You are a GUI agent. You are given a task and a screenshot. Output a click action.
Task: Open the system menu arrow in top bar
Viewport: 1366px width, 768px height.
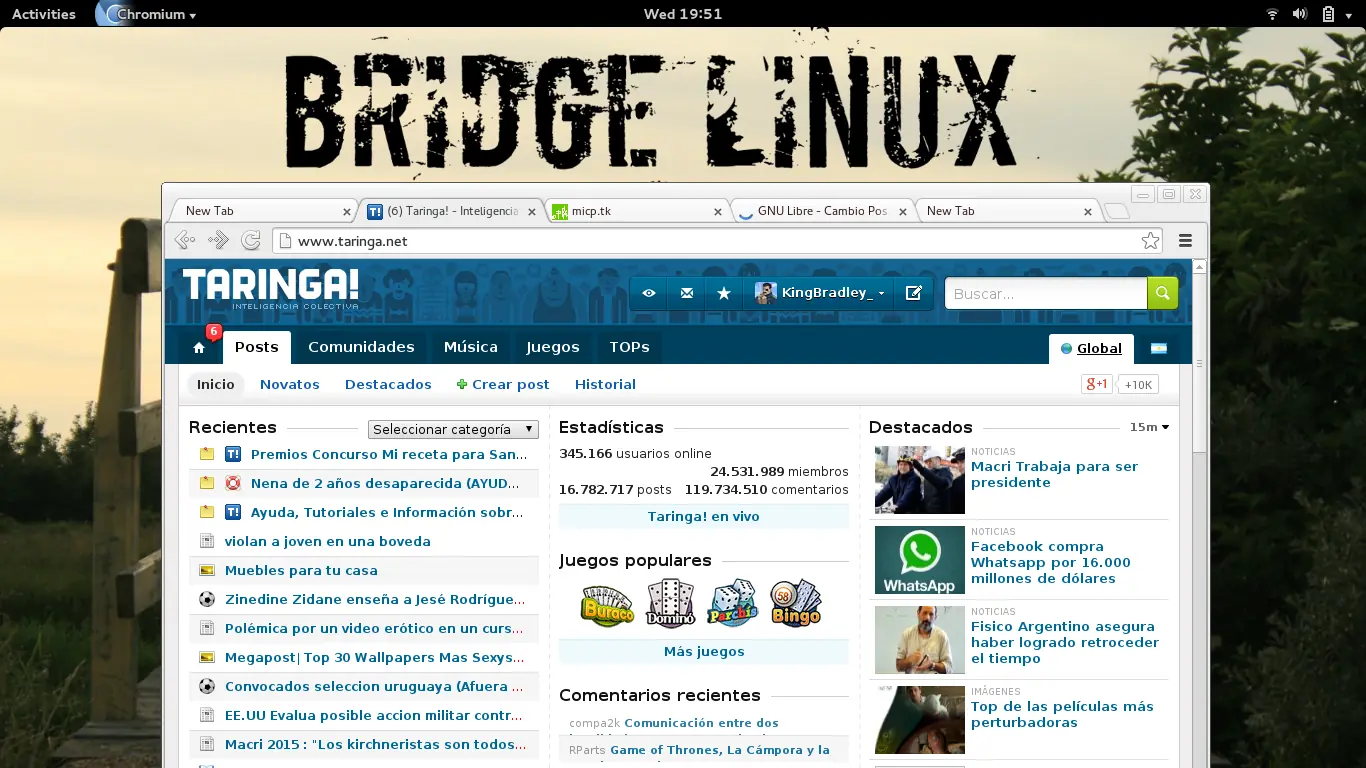[1350, 14]
